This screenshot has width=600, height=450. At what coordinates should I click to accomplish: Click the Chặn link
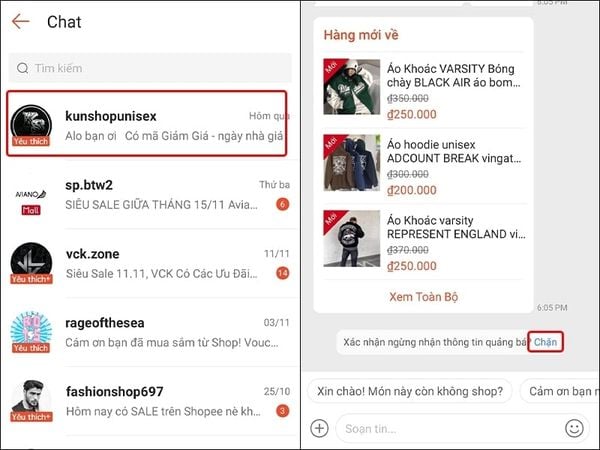pos(545,342)
